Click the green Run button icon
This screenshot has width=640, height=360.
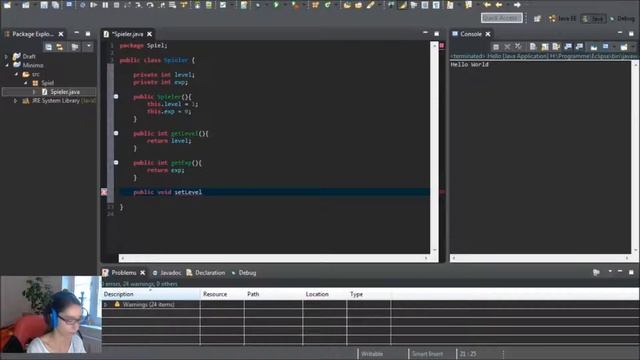(x=276, y=5)
